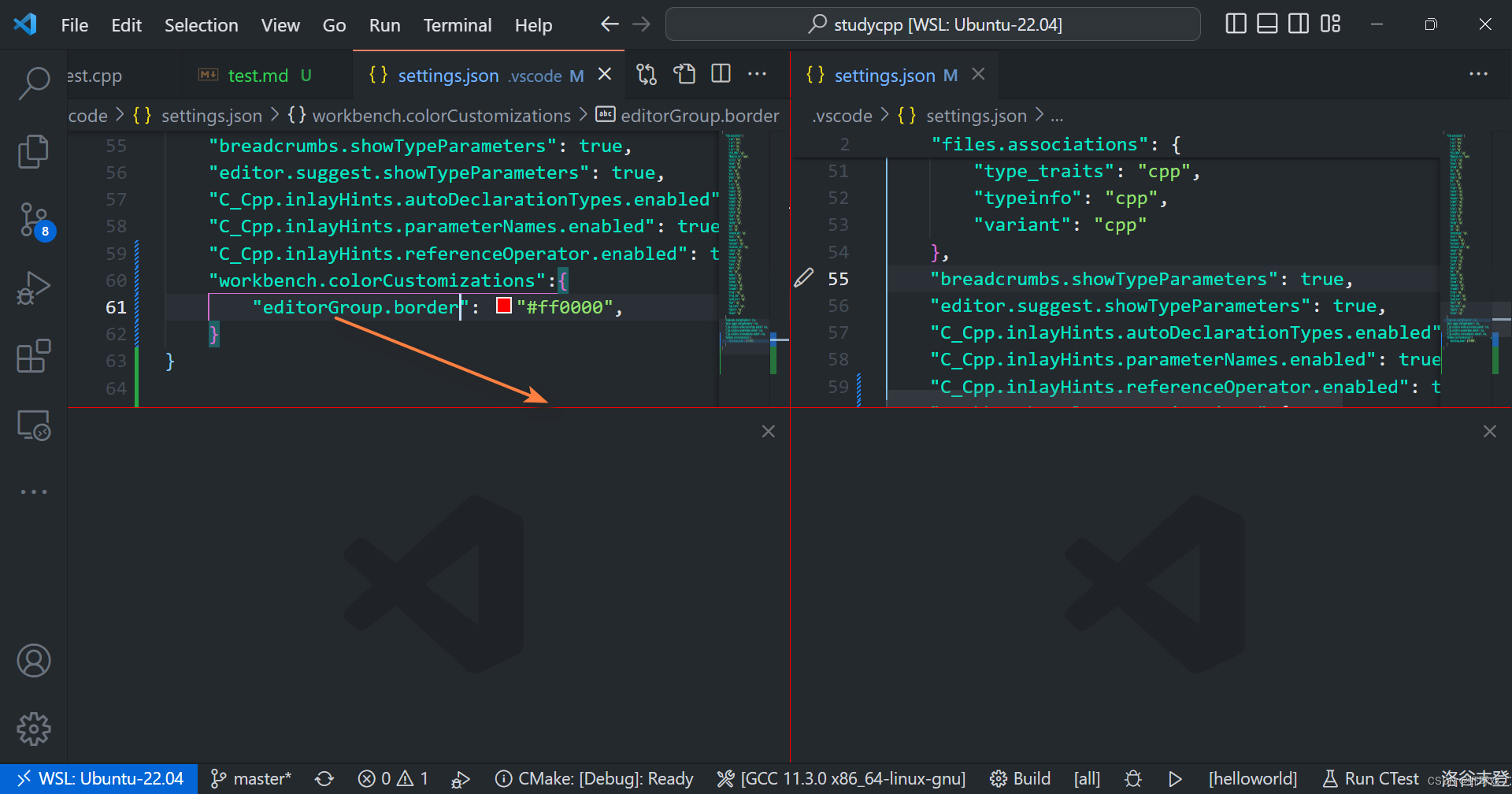1512x794 pixels.
Task: Open the File menu
Action: (x=75, y=25)
